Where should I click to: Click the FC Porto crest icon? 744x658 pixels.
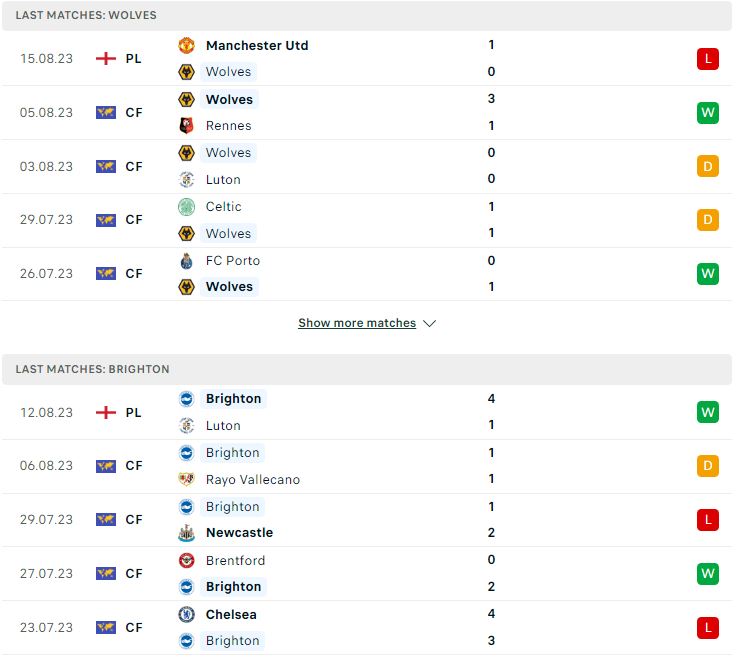point(186,261)
